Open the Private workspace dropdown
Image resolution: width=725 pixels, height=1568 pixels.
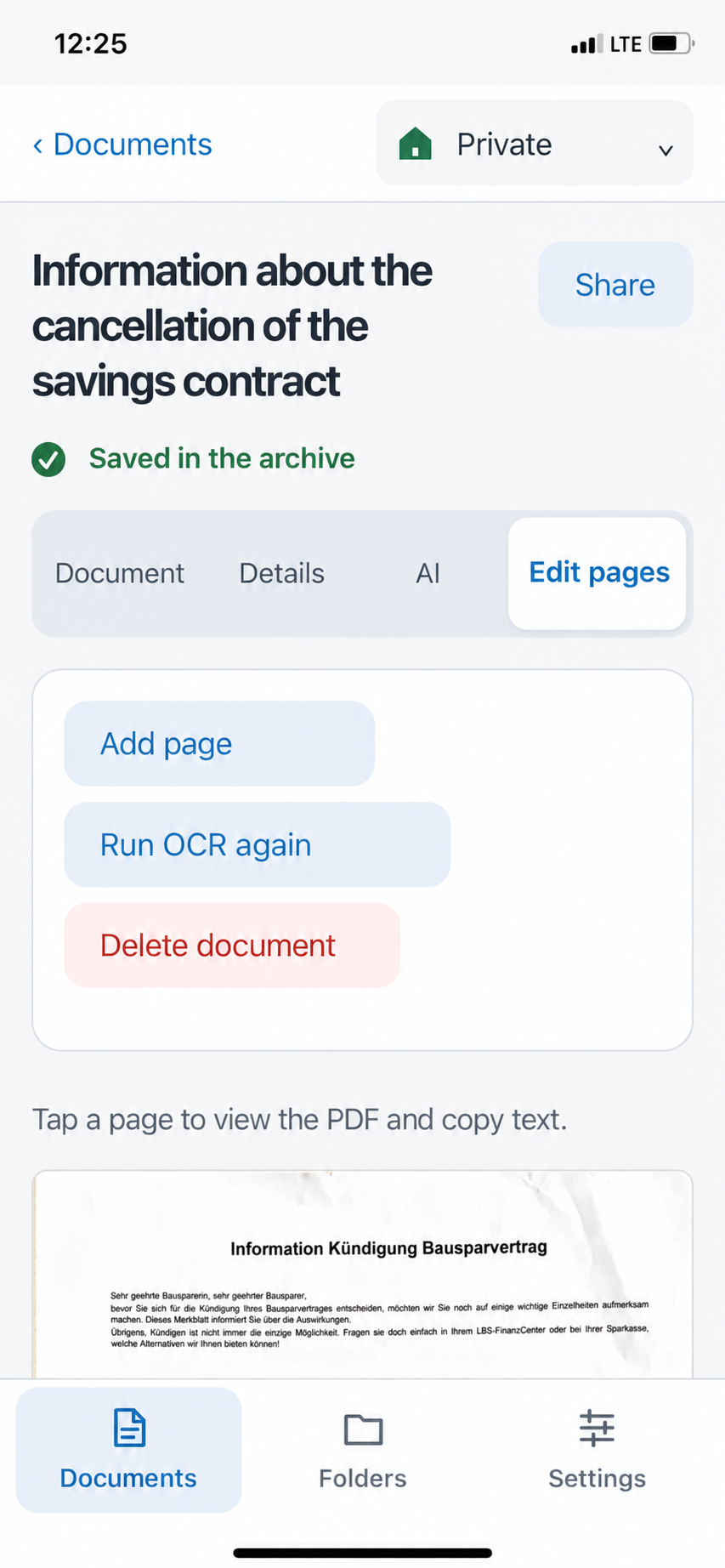535,143
